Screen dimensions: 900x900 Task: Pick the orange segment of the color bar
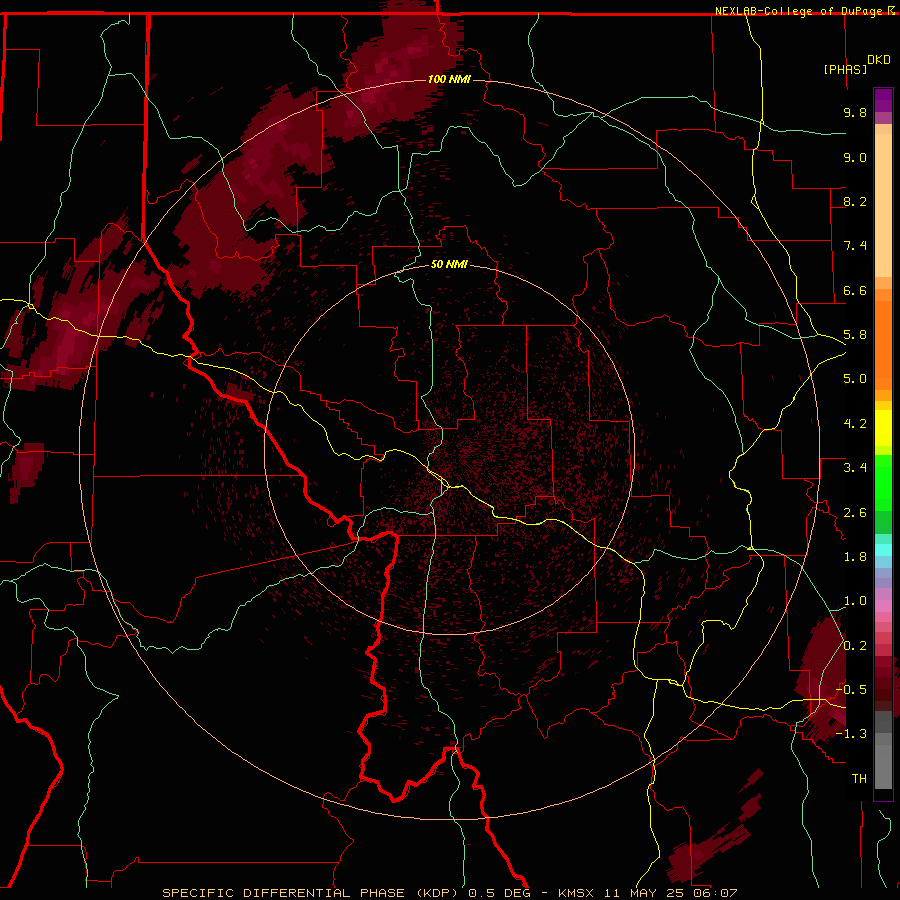coord(883,344)
